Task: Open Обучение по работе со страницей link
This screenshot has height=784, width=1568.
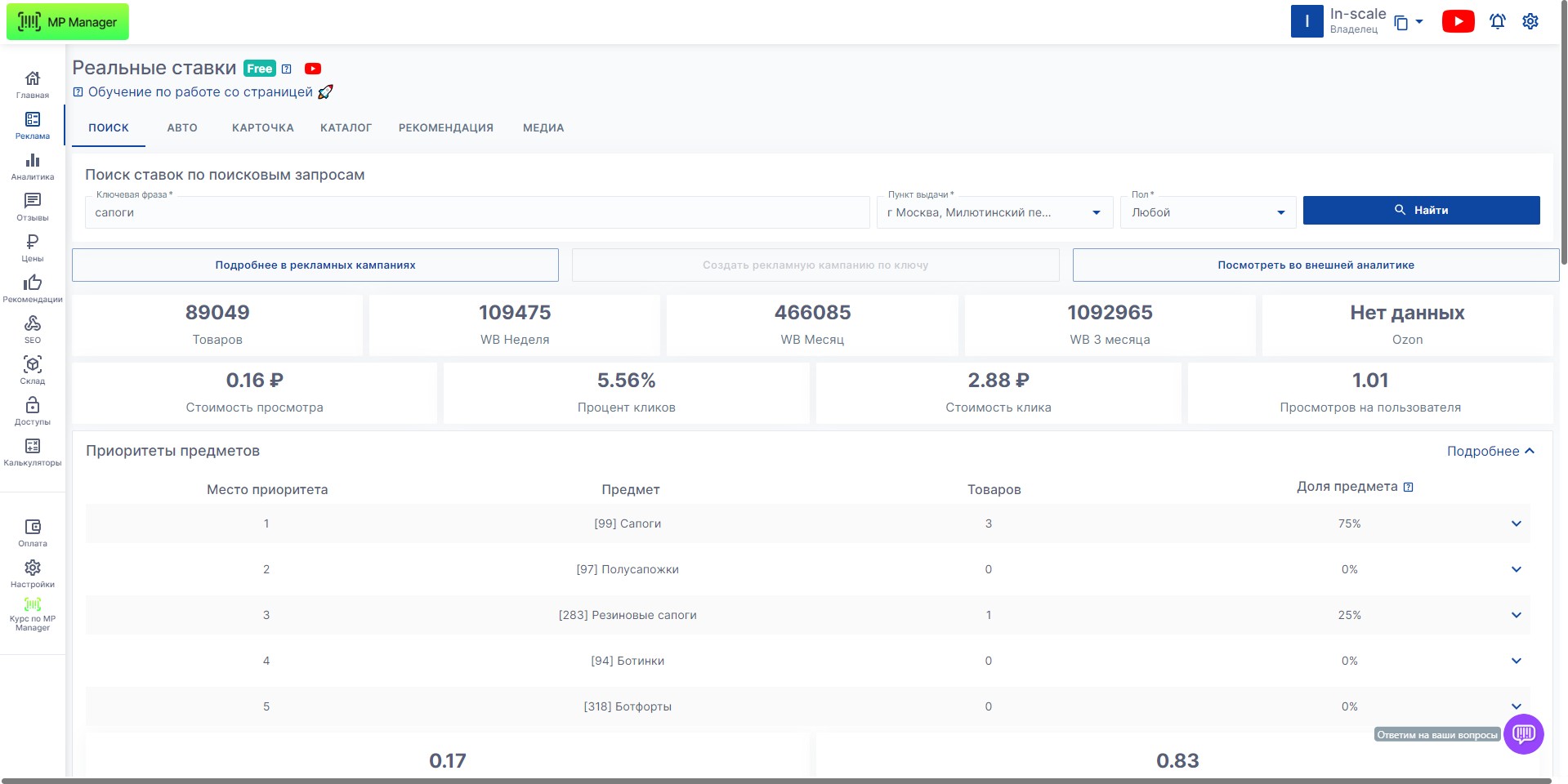Action: point(200,92)
